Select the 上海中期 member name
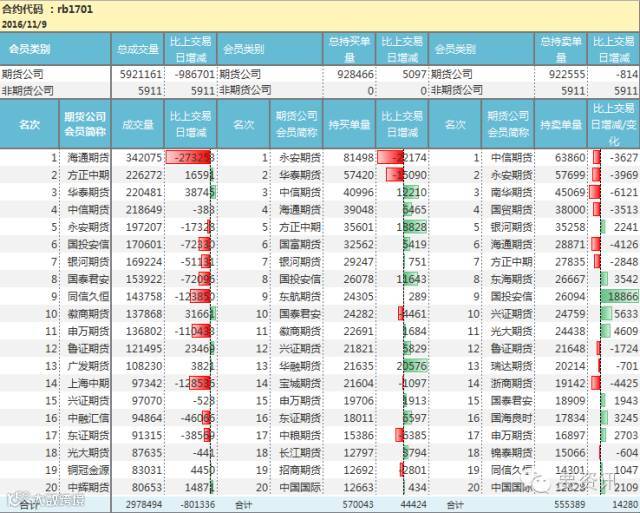640x513 pixels. click(88, 383)
